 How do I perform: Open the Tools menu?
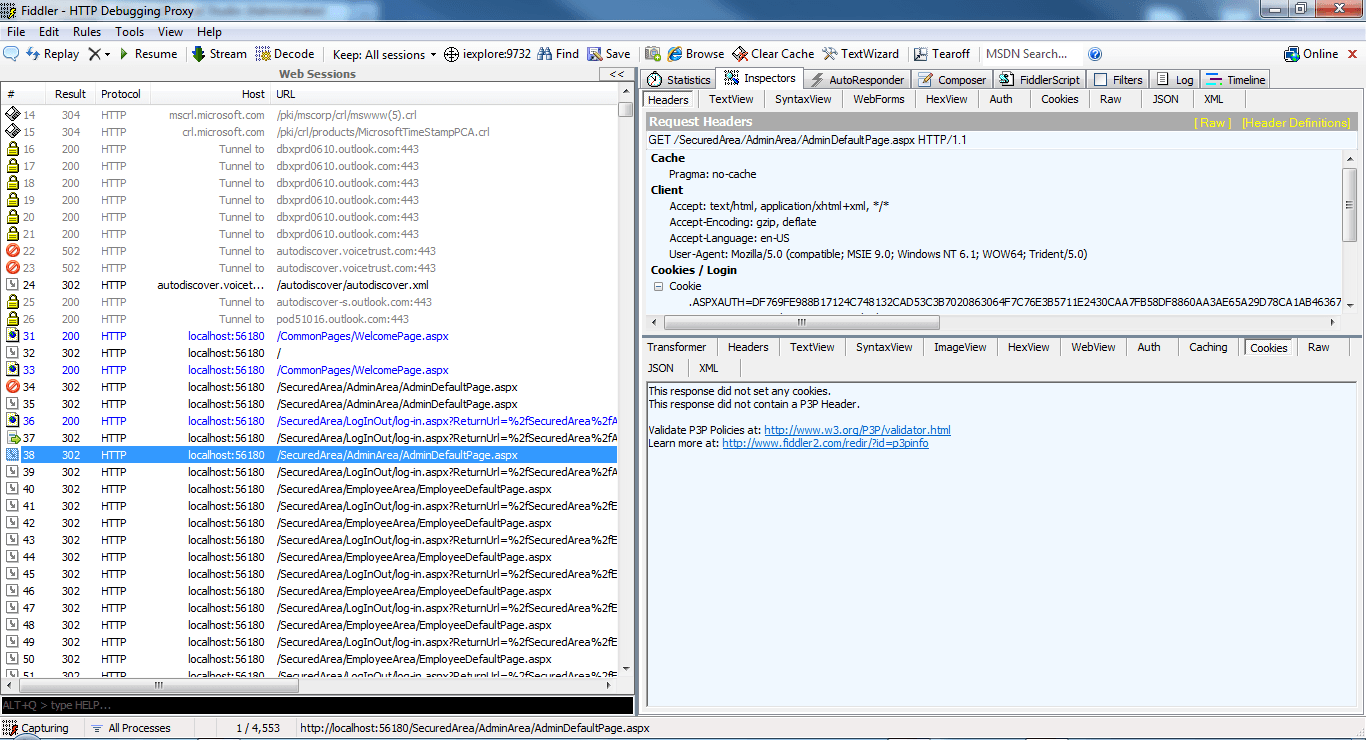[x=129, y=32]
